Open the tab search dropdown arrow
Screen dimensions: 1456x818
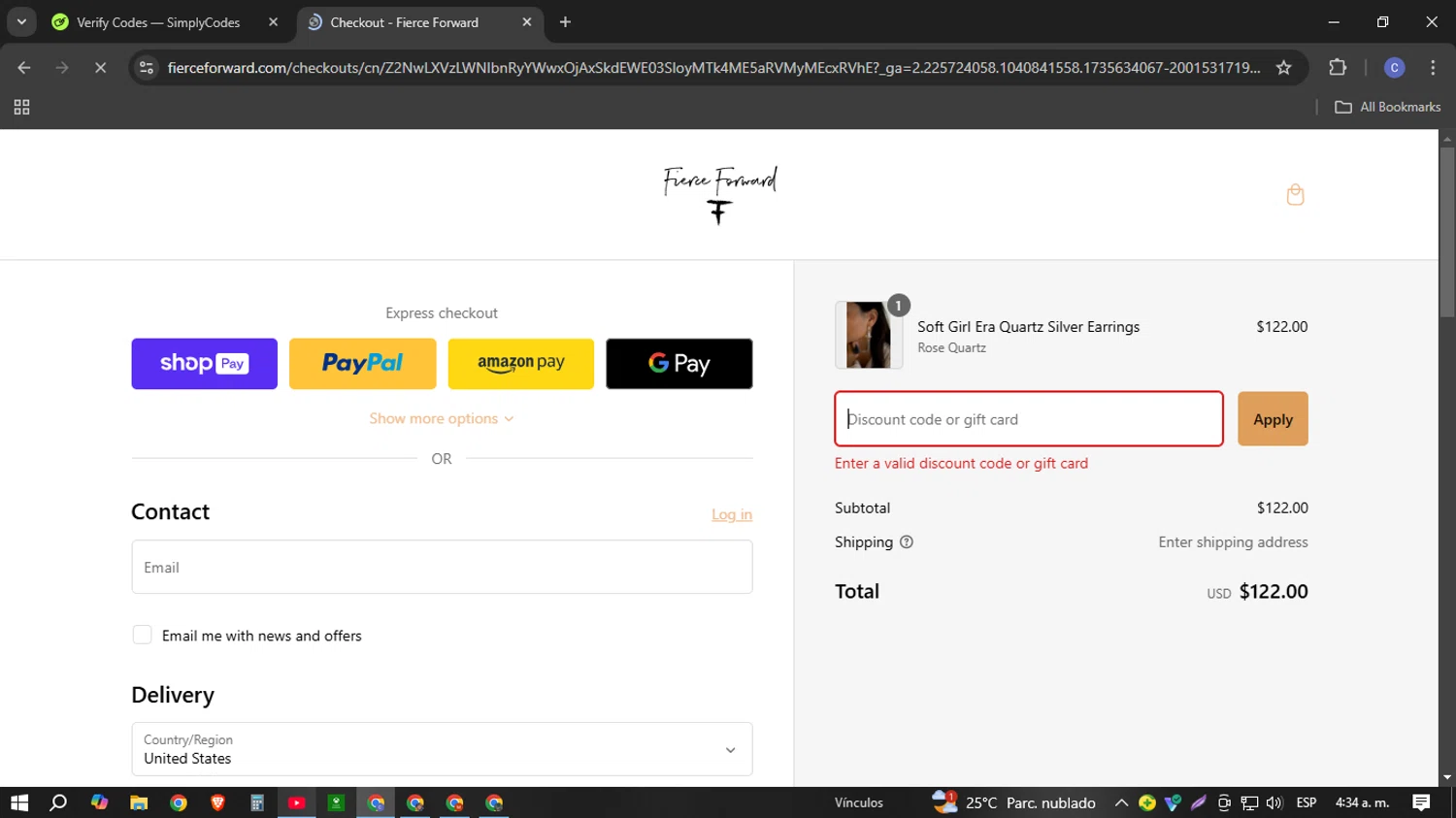coord(21,21)
